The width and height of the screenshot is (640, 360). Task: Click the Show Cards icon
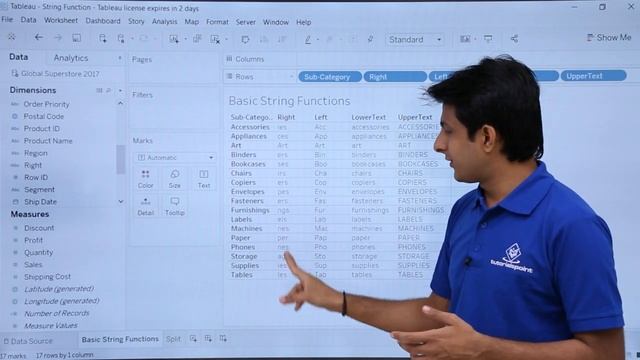tap(465, 39)
